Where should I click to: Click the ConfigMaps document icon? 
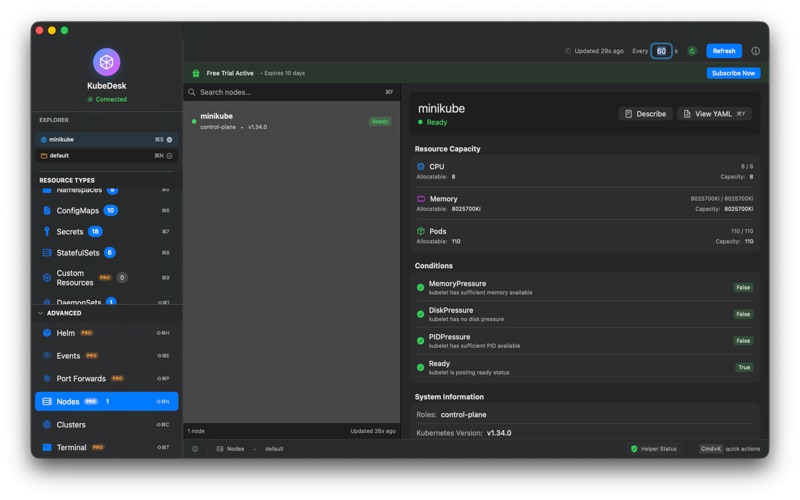click(x=47, y=210)
